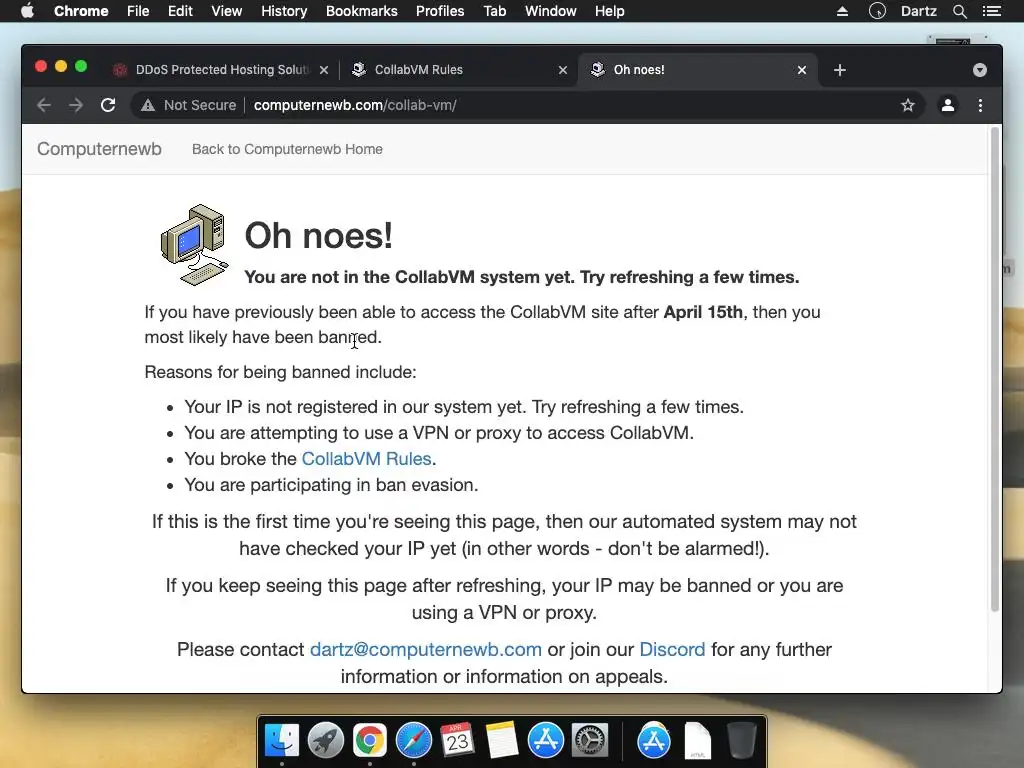Click 'You are participating in ban evasion.' bullet
The height and width of the screenshot is (768, 1024).
click(x=331, y=485)
